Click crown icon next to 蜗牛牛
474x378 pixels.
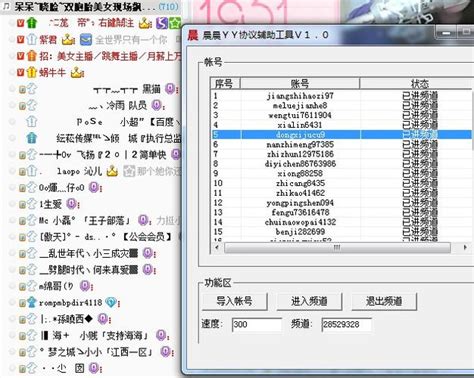77,72
